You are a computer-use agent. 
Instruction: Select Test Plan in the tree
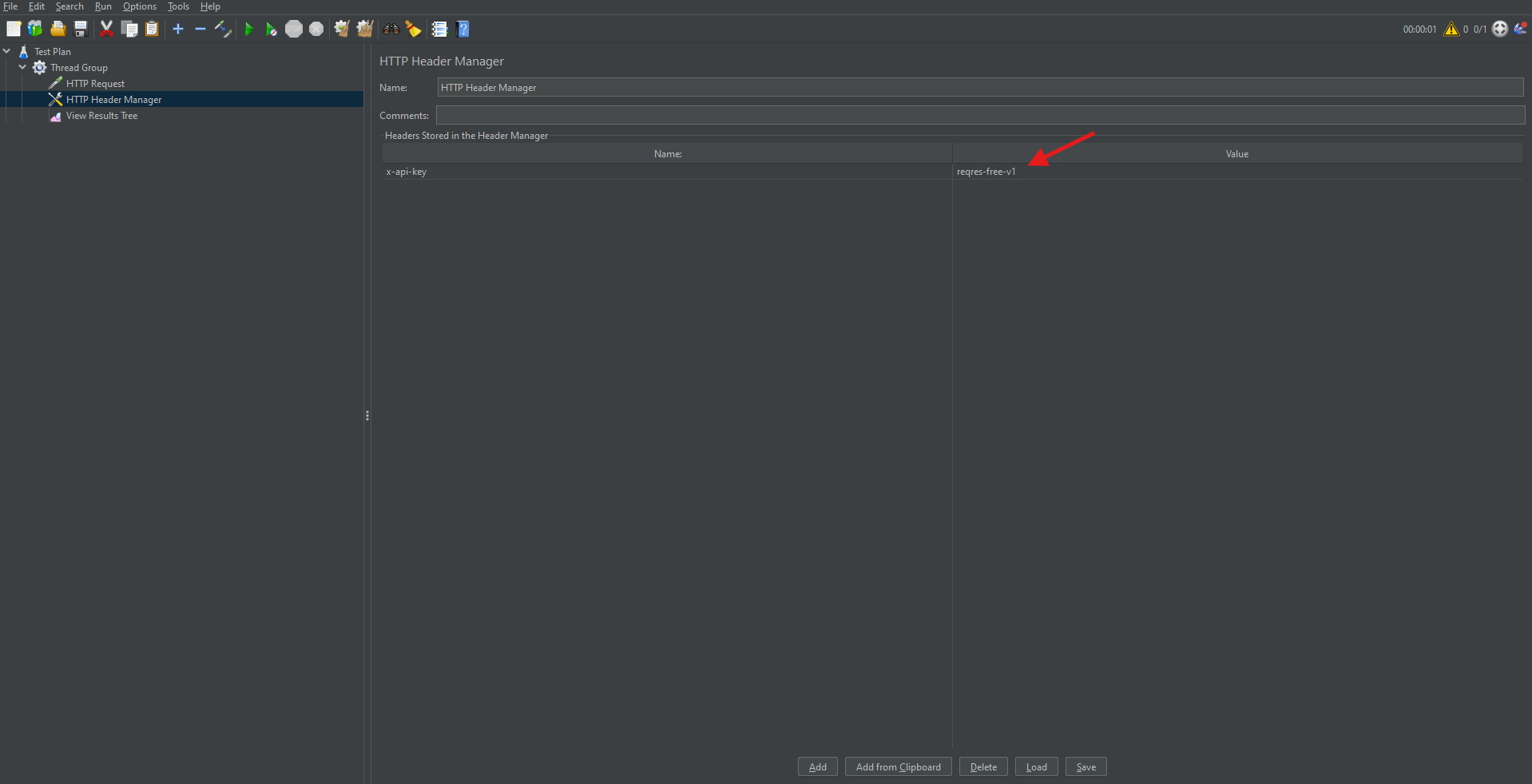pyautogui.click(x=52, y=51)
